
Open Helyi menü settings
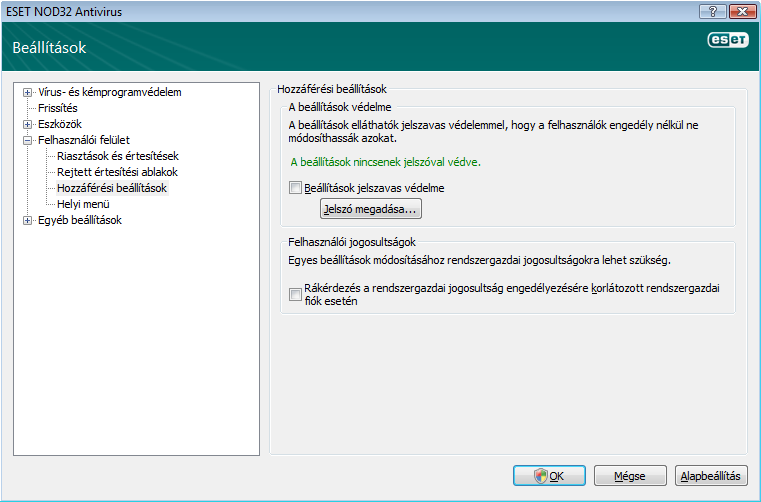(x=83, y=204)
